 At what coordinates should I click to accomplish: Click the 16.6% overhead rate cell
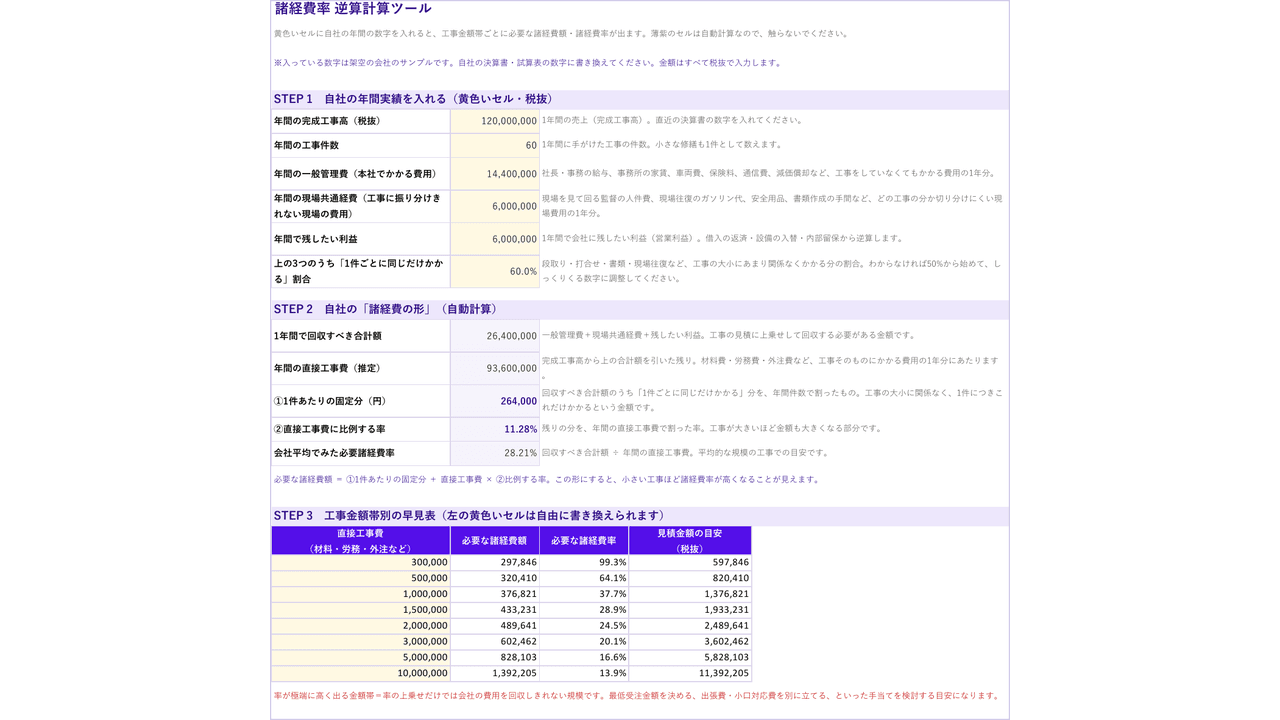[x=584, y=658]
